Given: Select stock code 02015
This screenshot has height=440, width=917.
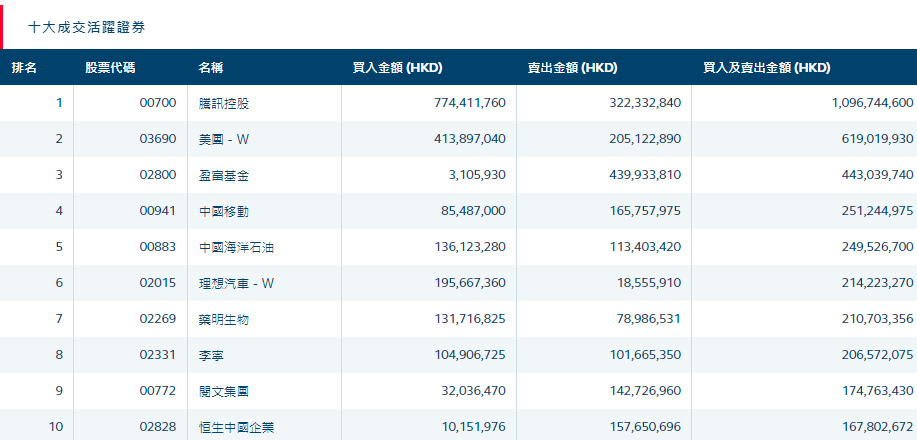Looking at the screenshot, I should click(158, 283).
